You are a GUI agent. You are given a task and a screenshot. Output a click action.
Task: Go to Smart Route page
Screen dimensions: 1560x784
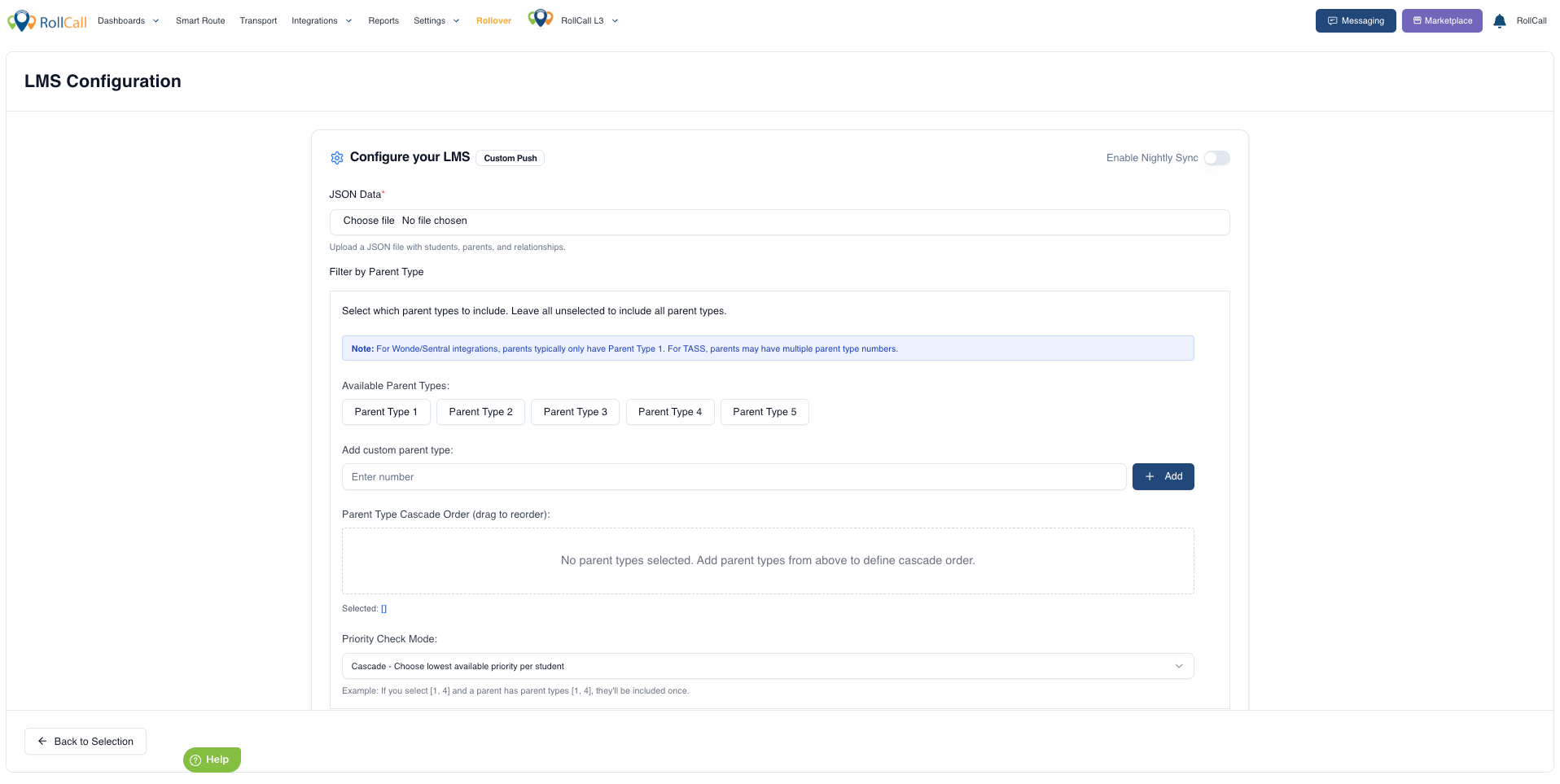pos(200,21)
